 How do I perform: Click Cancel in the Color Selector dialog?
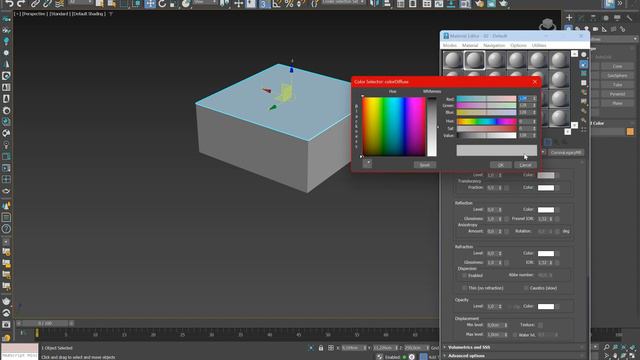[x=525, y=165]
